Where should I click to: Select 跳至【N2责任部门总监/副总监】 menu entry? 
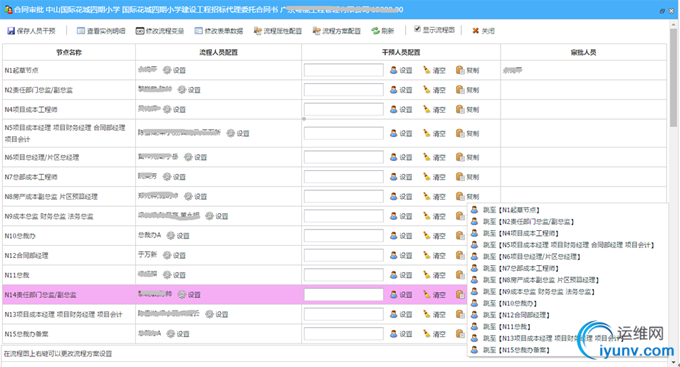[x=529, y=222]
